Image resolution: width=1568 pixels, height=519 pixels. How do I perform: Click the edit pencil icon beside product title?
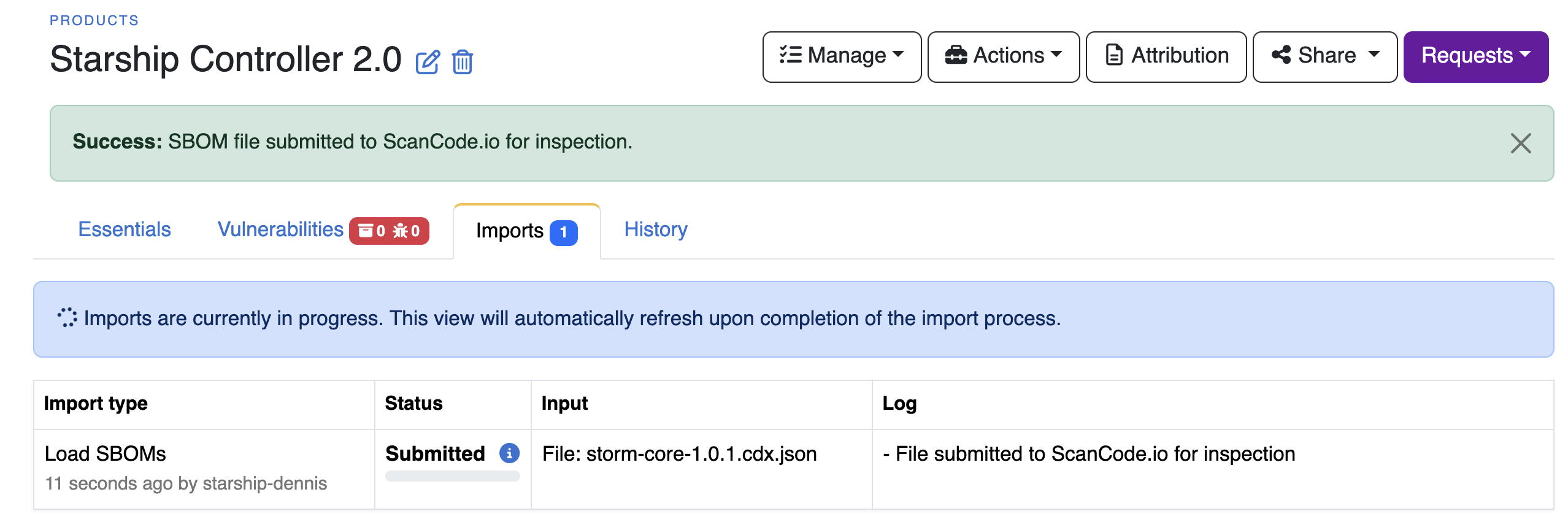coord(428,62)
